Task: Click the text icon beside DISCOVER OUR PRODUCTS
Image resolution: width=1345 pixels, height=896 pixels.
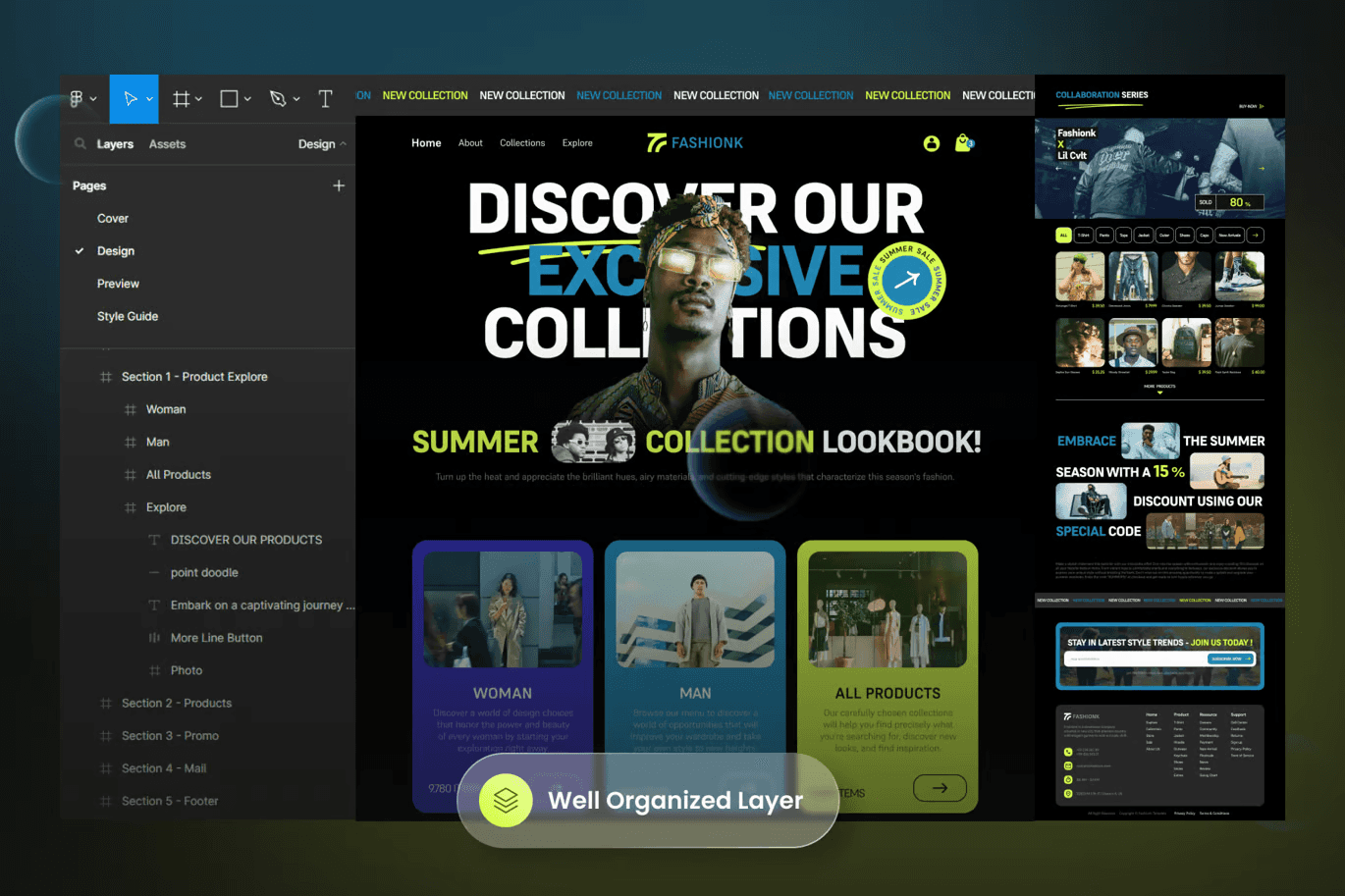Action: point(154,540)
